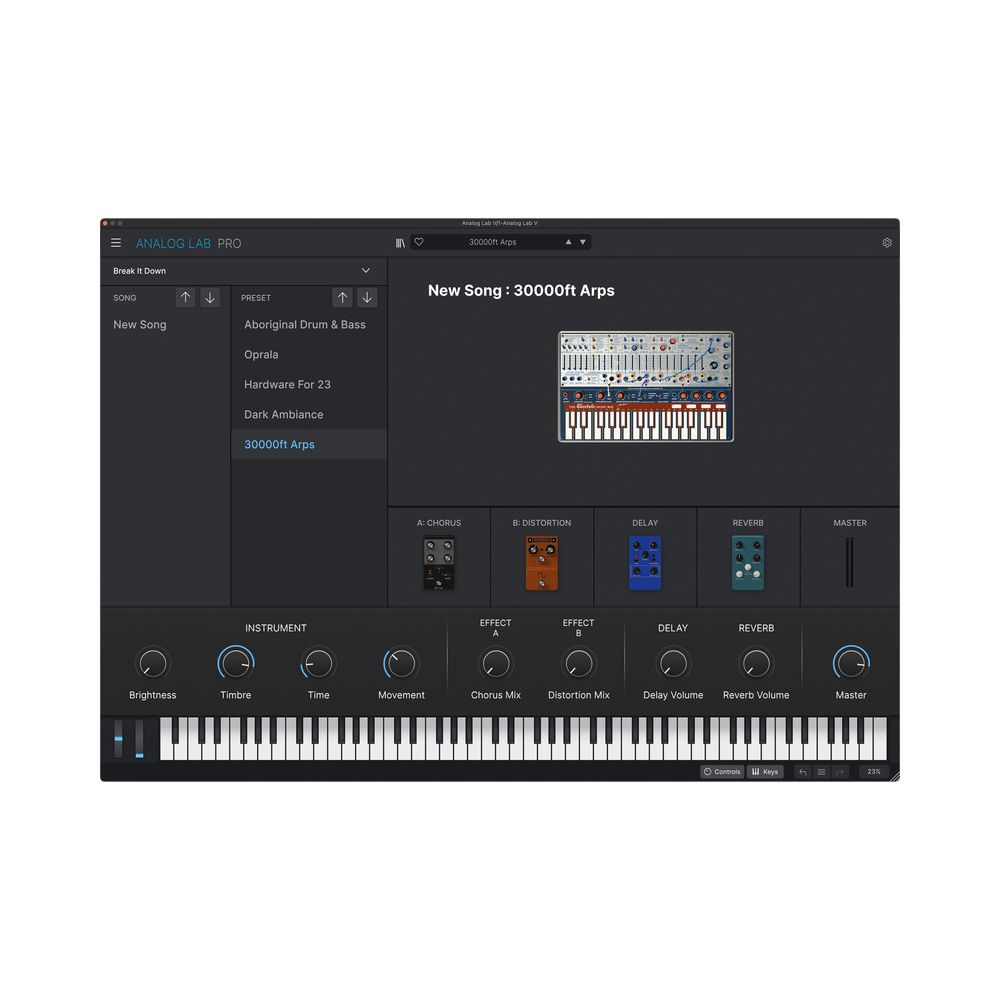Open the settings gear at top right
1000x1000 pixels.
pos(886,242)
